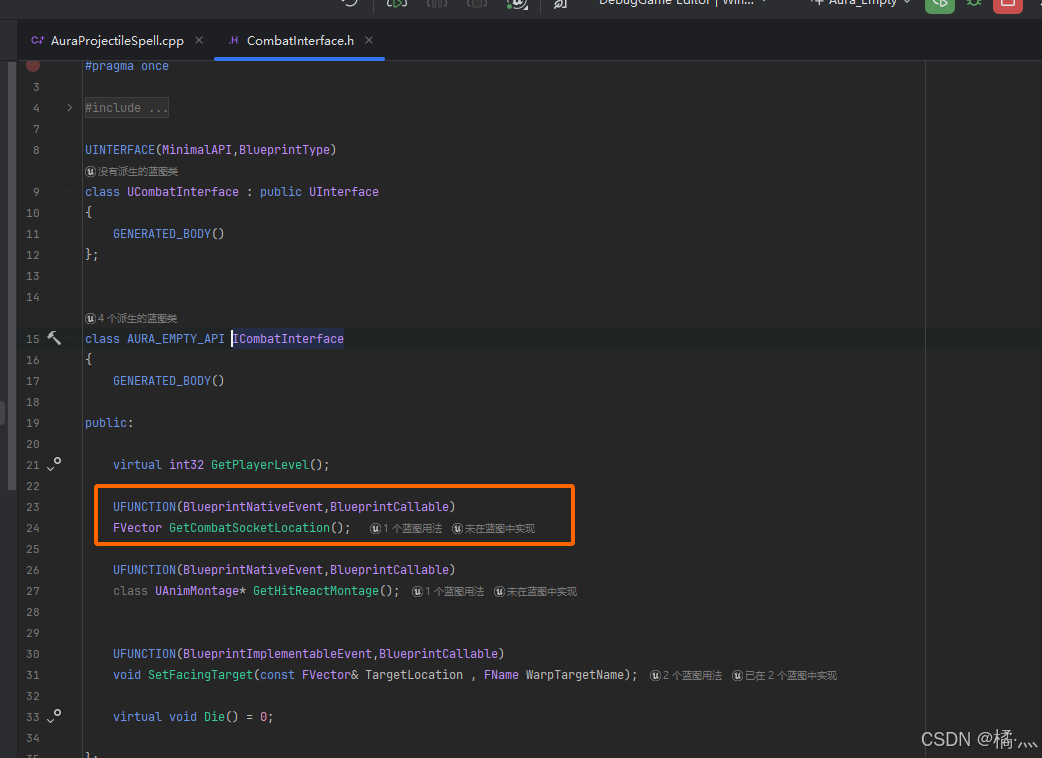Click the collapsed '#include ...' placeholder

pyautogui.click(x=126, y=108)
